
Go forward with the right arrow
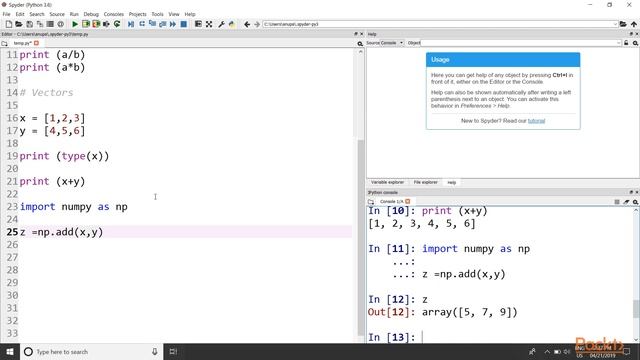click(x=257, y=24)
